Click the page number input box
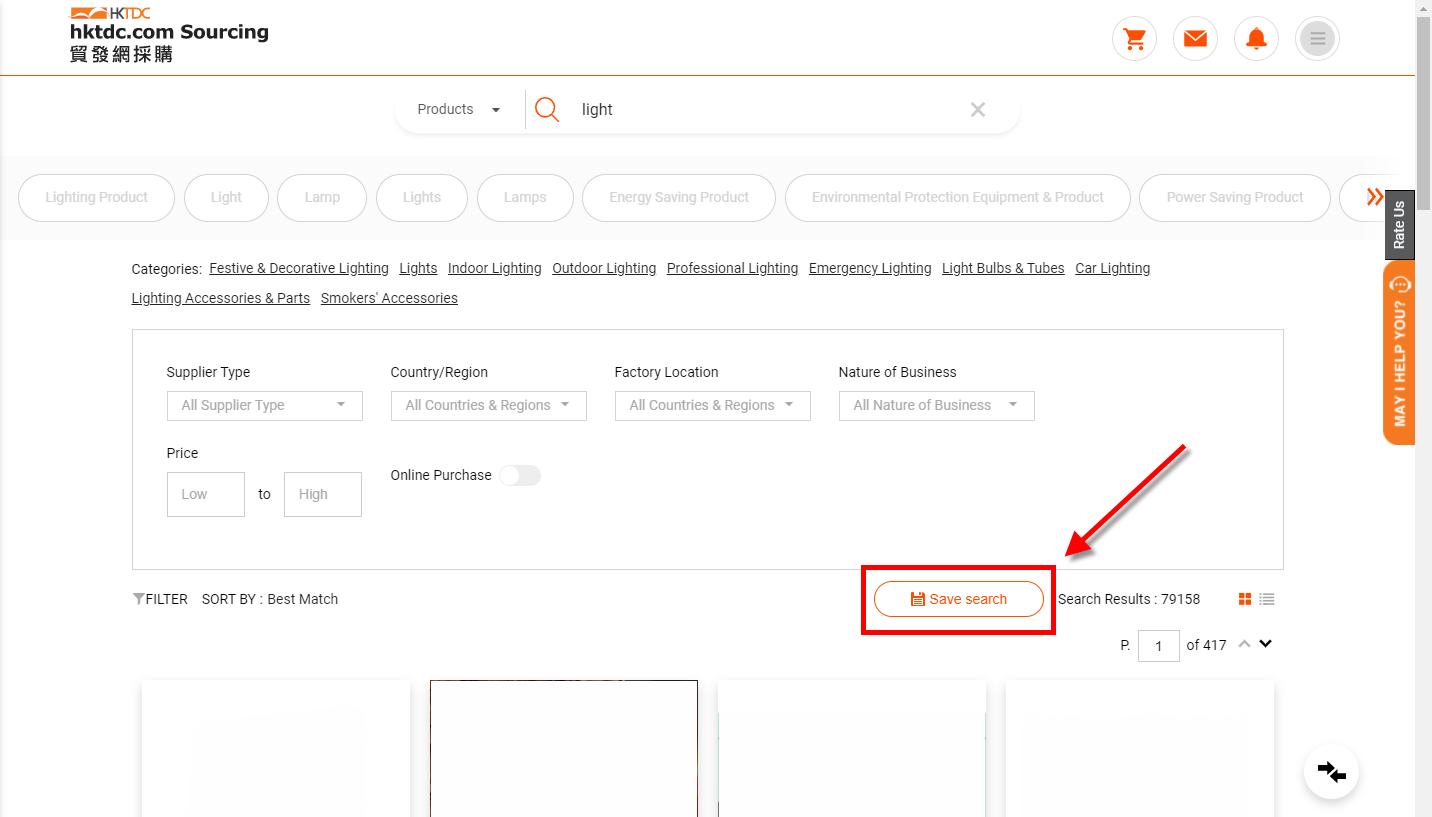 click(x=1158, y=646)
